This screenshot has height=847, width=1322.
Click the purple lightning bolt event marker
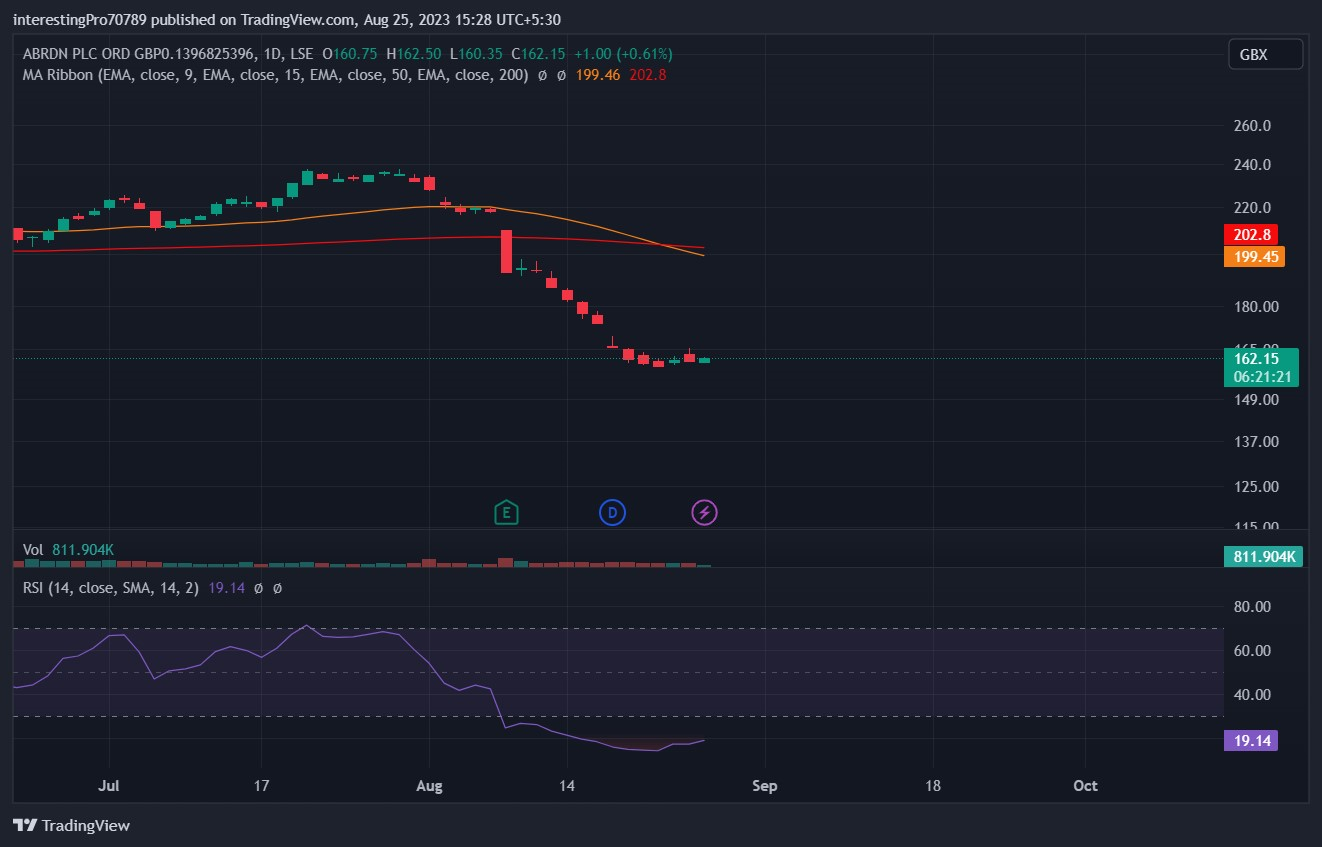[705, 513]
